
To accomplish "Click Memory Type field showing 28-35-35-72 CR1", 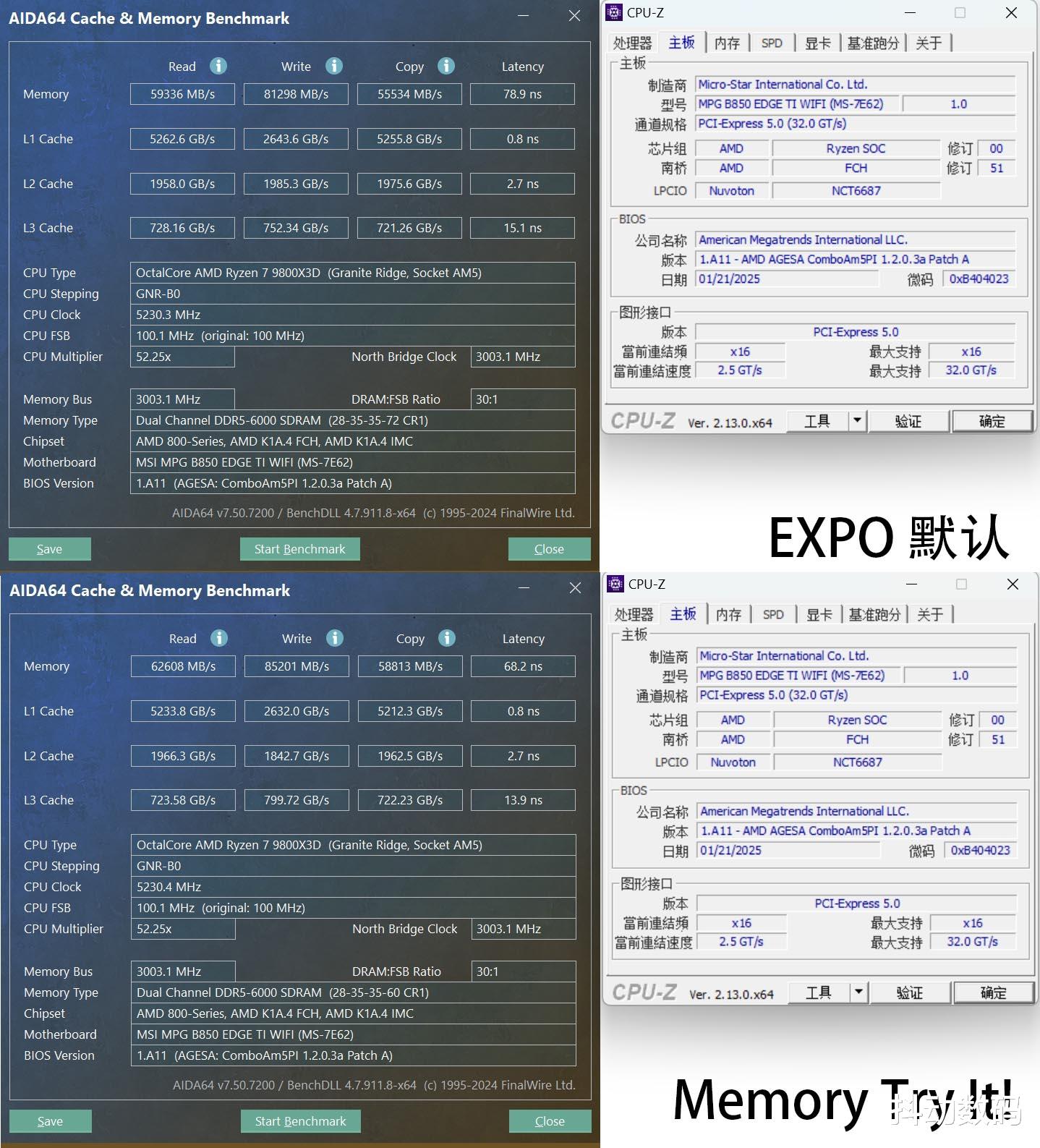I will 352,420.
